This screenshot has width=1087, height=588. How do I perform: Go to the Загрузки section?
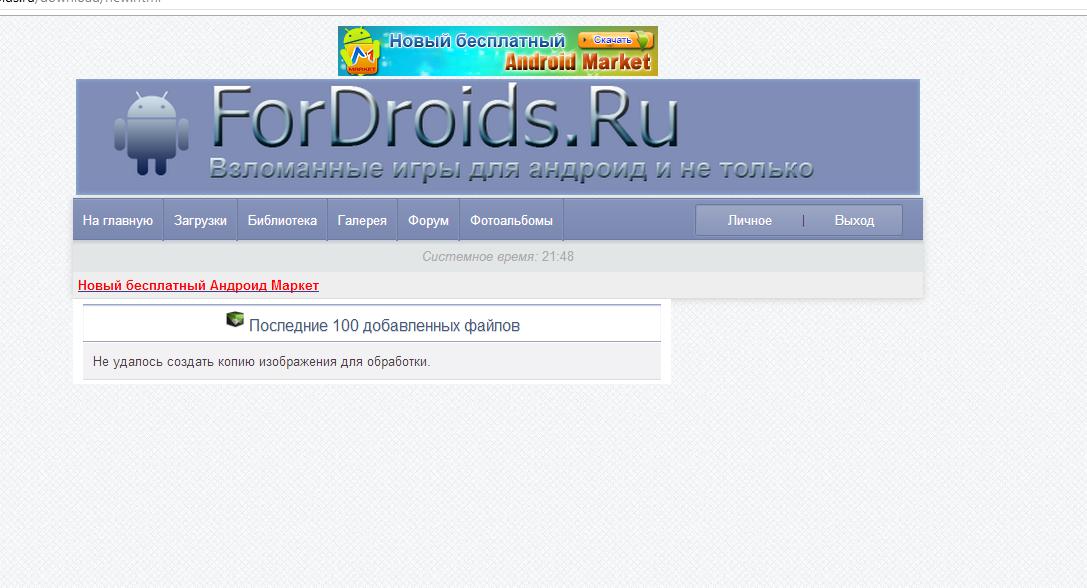pyautogui.click(x=200, y=220)
